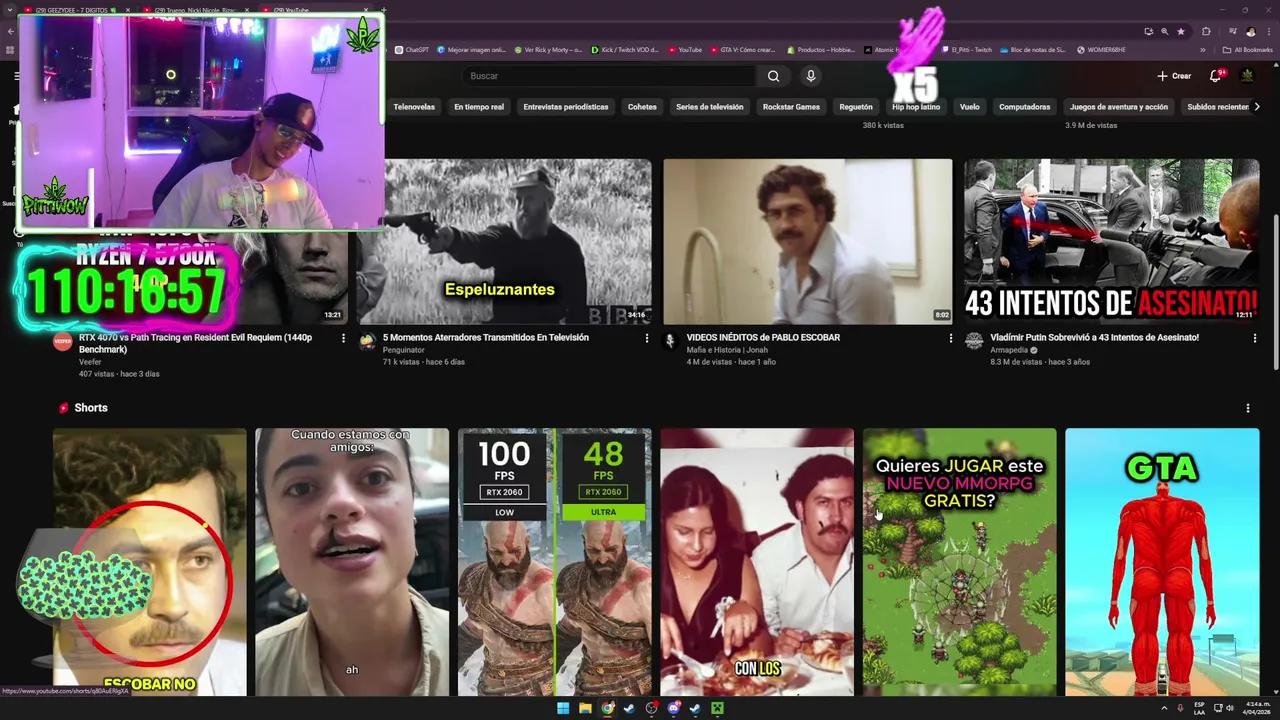
Task: Open the CON LOS dinner photo short
Action: pos(757,562)
